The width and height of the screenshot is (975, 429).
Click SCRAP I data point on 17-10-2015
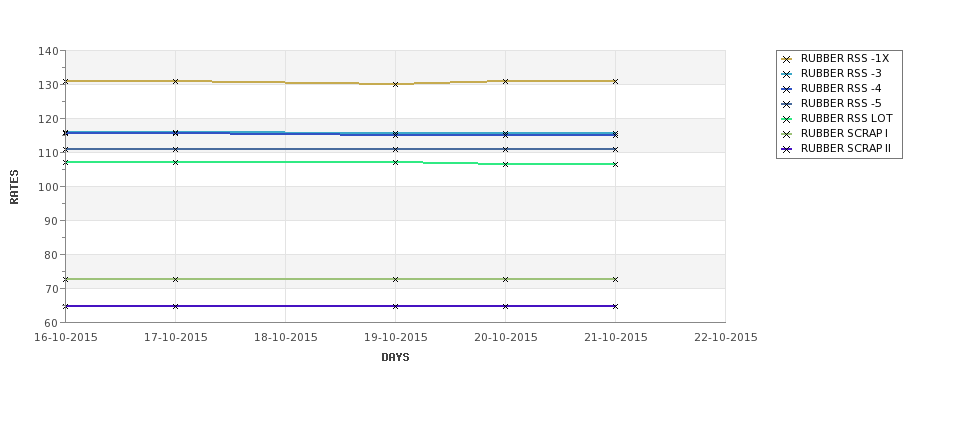(175, 279)
